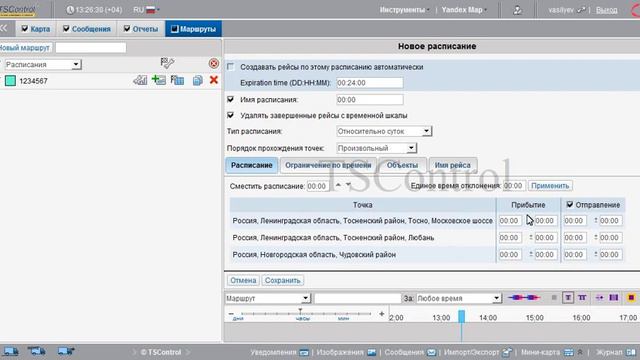Screen dimensions: 640x360
Task: Click Expiration time input field
Action: [x=370, y=83]
